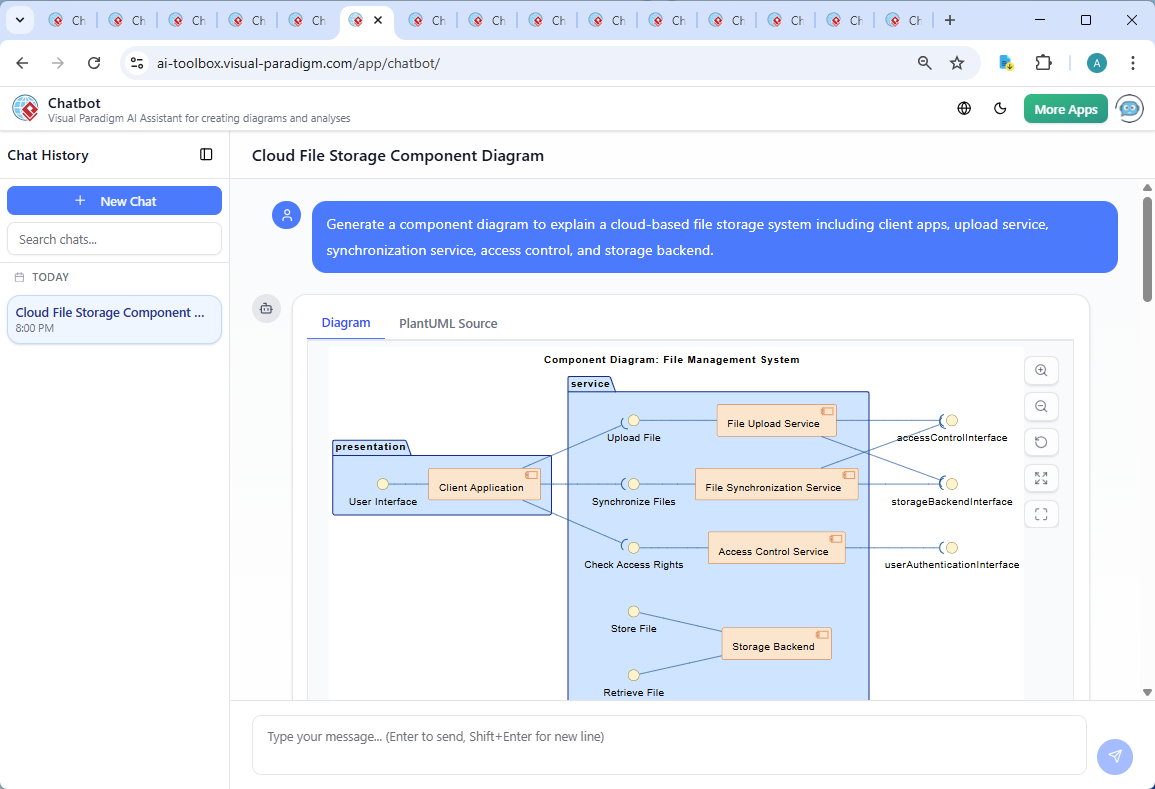
Task: Click the Search chats field
Action: [114, 238]
